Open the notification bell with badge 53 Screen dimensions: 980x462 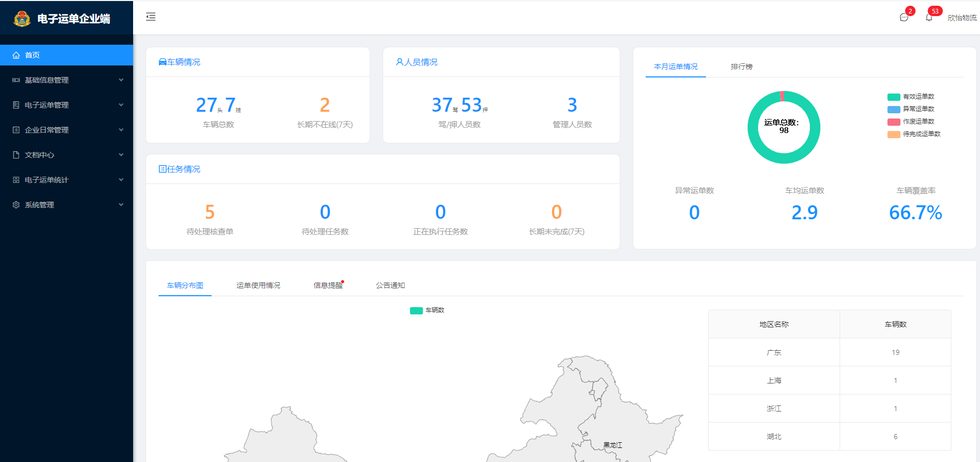click(929, 18)
